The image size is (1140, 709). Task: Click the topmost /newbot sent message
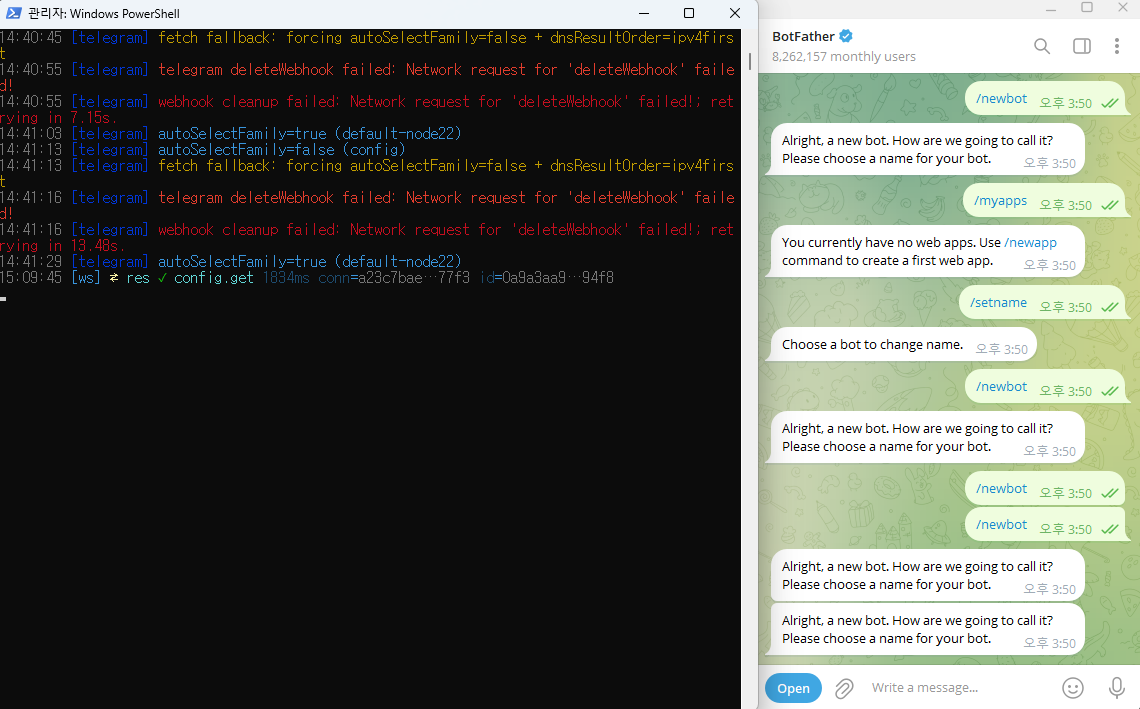coord(1045,100)
